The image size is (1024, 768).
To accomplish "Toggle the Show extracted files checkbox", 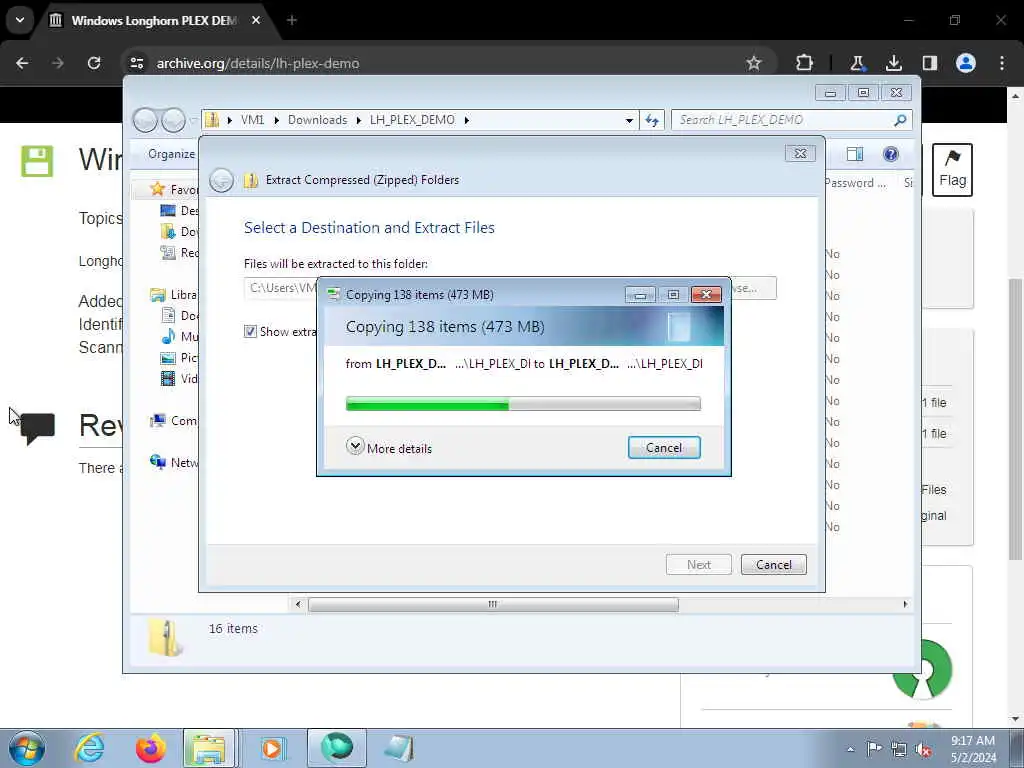I will click(250, 332).
